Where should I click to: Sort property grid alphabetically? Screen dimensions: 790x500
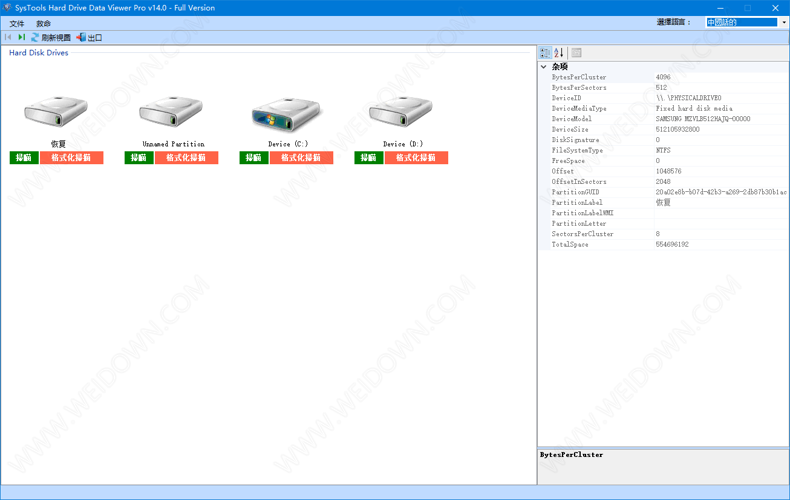[559, 53]
